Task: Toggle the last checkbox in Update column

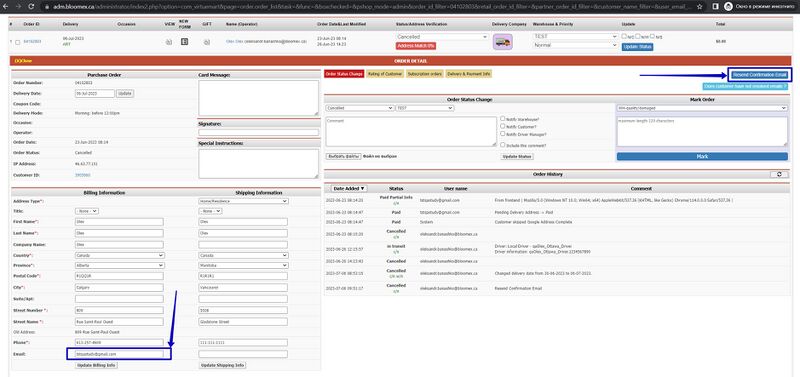Action: (653, 36)
